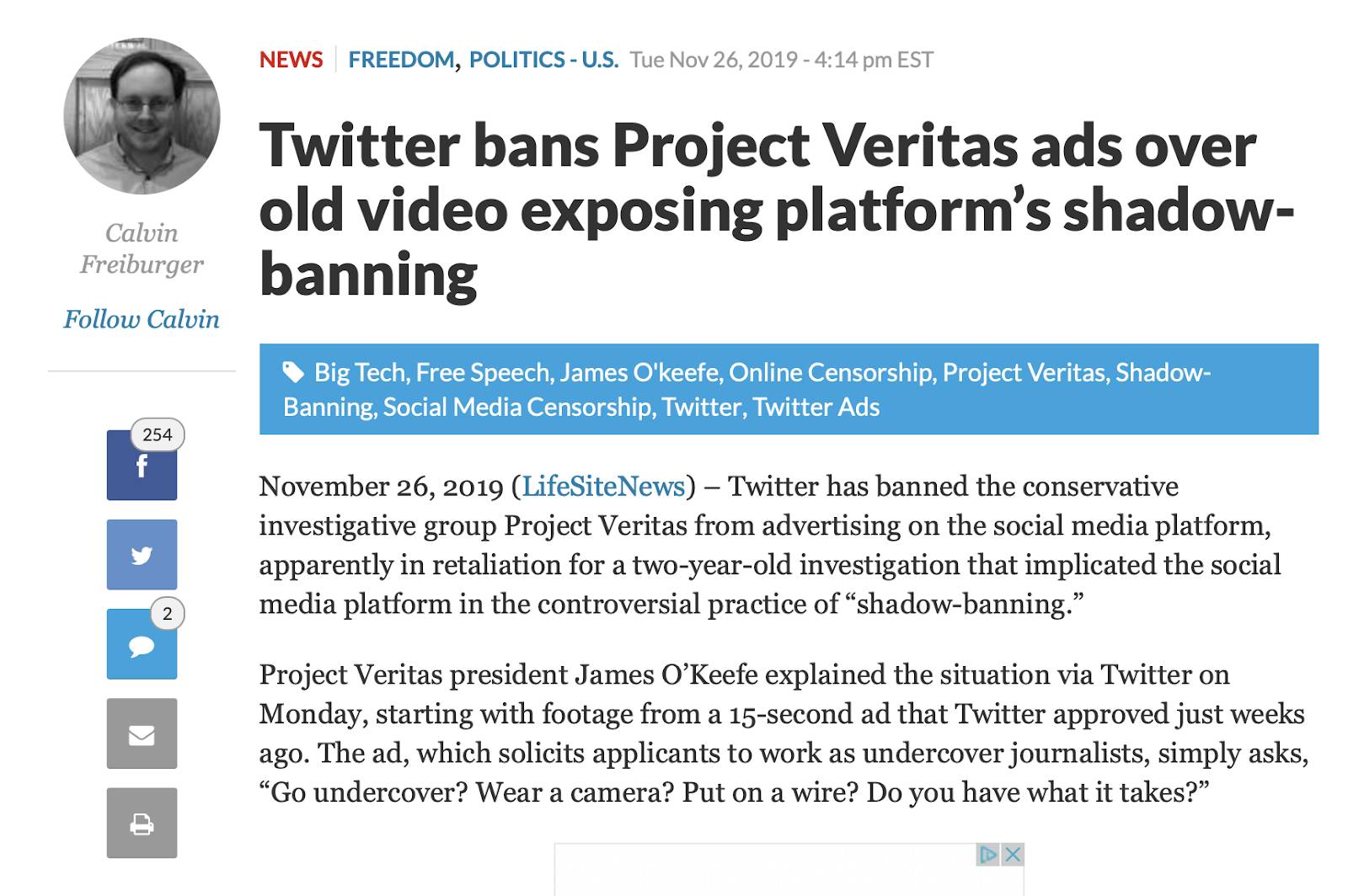The image size is (1348, 896).
Task: Click the tag icon before Big Tech
Action: coord(293,372)
